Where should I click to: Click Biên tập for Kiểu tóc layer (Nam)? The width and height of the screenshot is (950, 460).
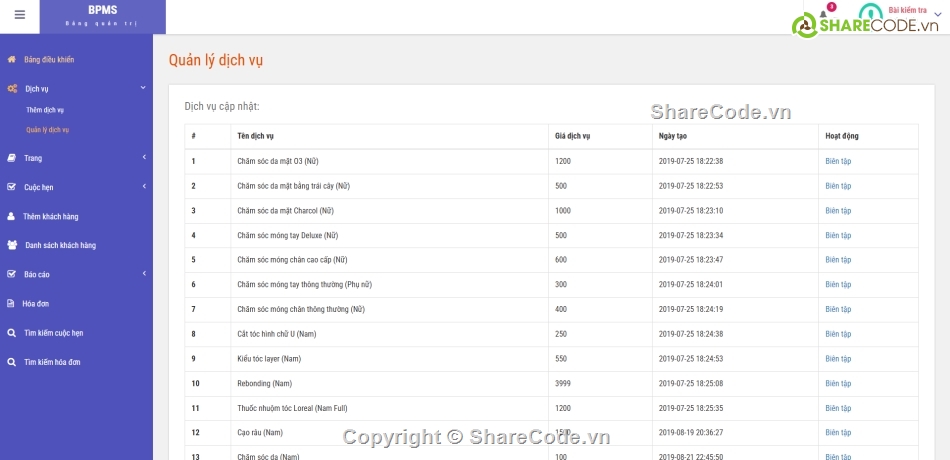[x=838, y=359]
